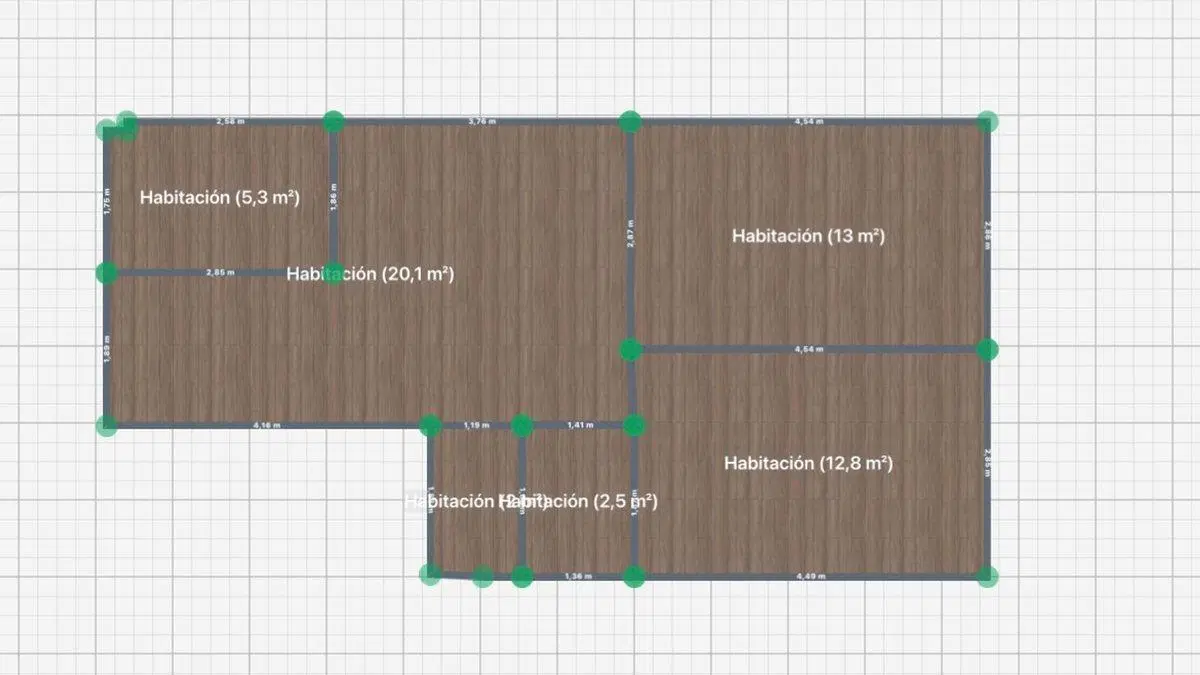Image resolution: width=1200 pixels, height=675 pixels.
Task: Click the 4,54 m dimension on the outer top wall
Action: [808, 121]
